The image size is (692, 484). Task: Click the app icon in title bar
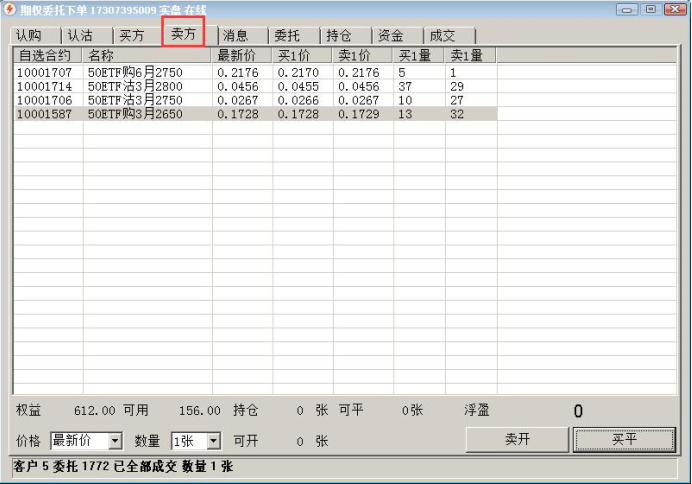[10, 9]
